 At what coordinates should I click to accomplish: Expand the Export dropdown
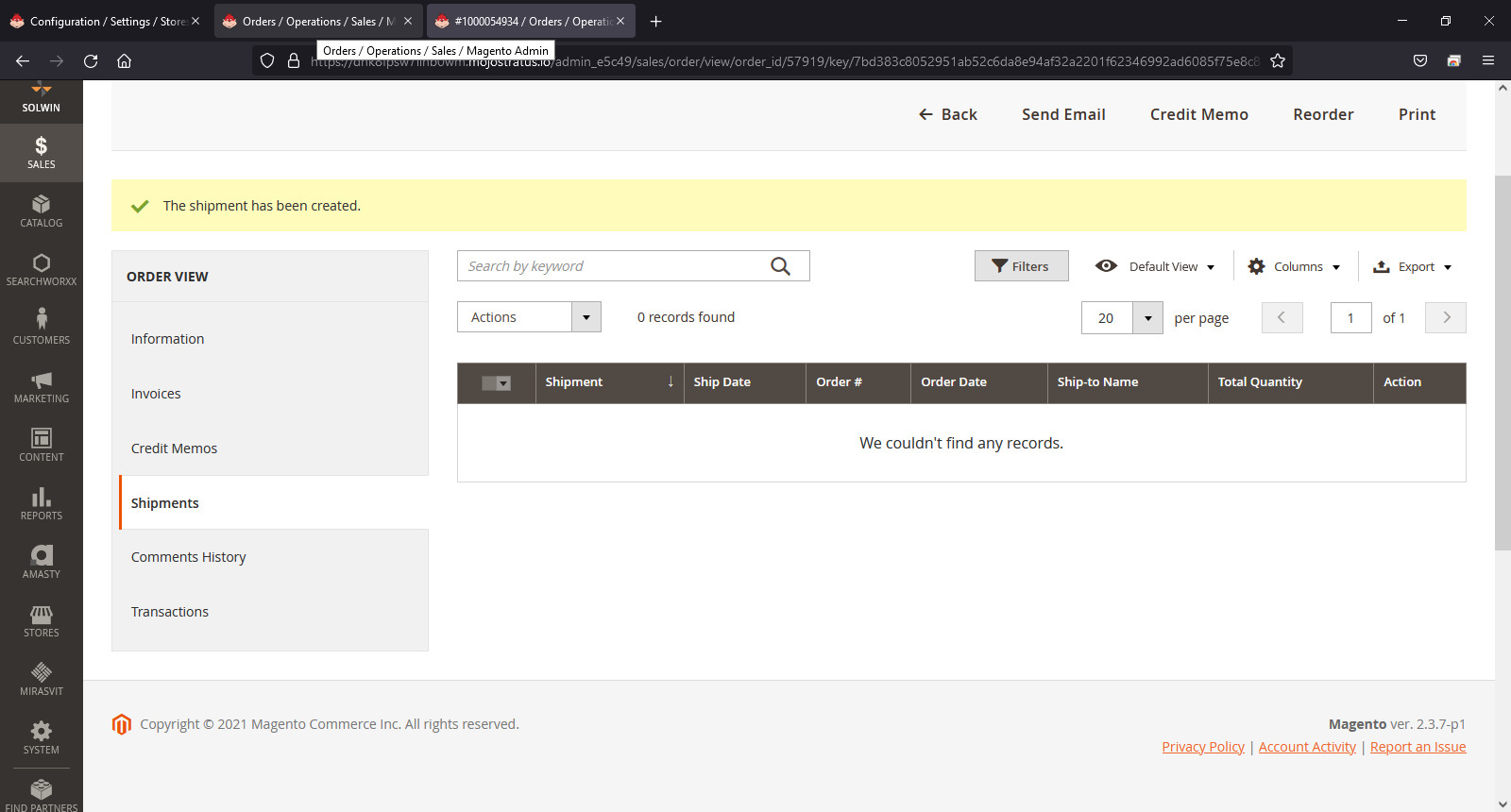(x=1412, y=266)
